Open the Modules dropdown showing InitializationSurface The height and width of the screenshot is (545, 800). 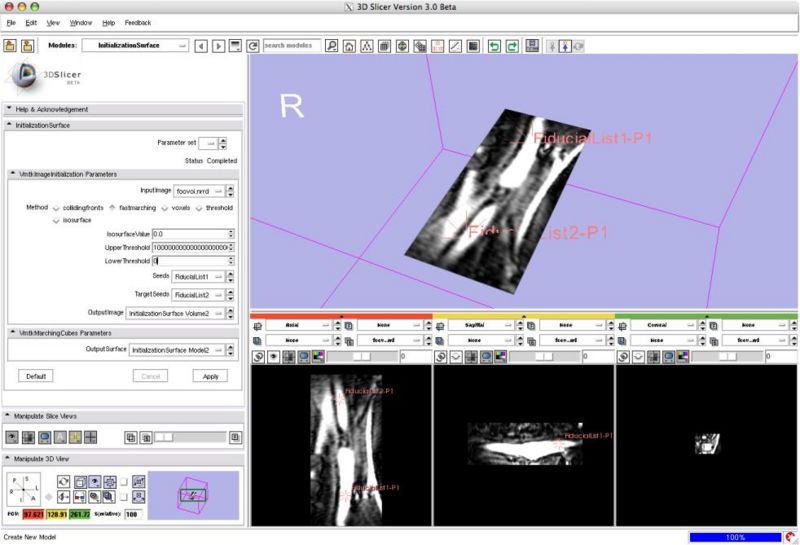pyautogui.click(x=135, y=45)
